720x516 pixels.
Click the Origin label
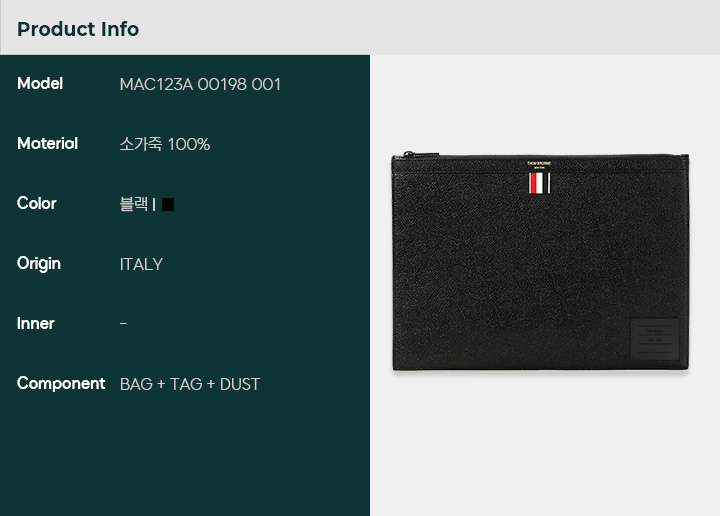click(39, 264)
